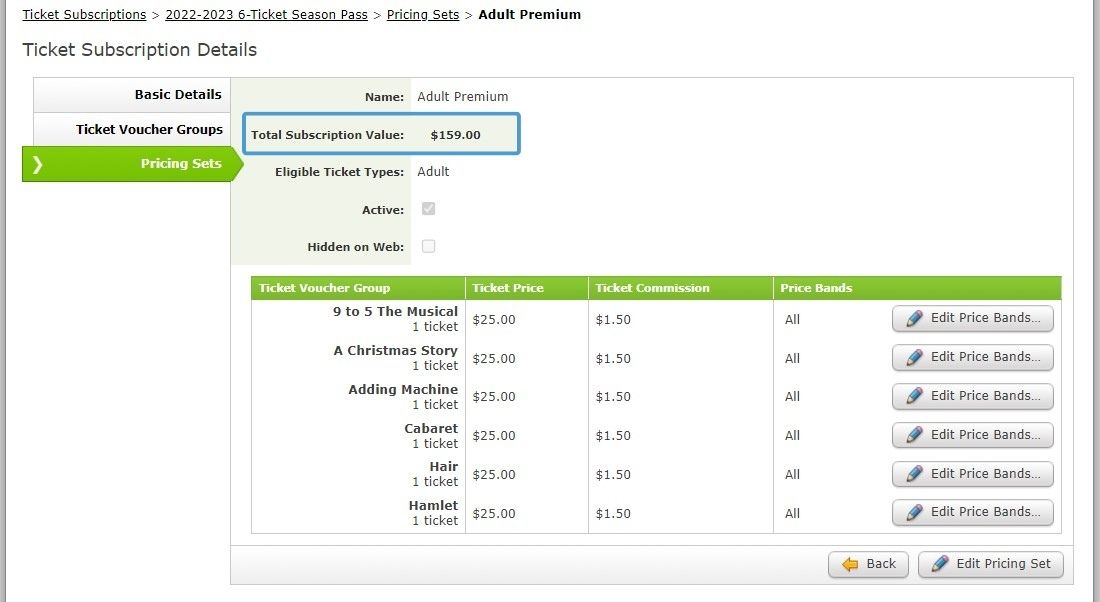Click the $1.50 commission for Adding Machine

613,397
